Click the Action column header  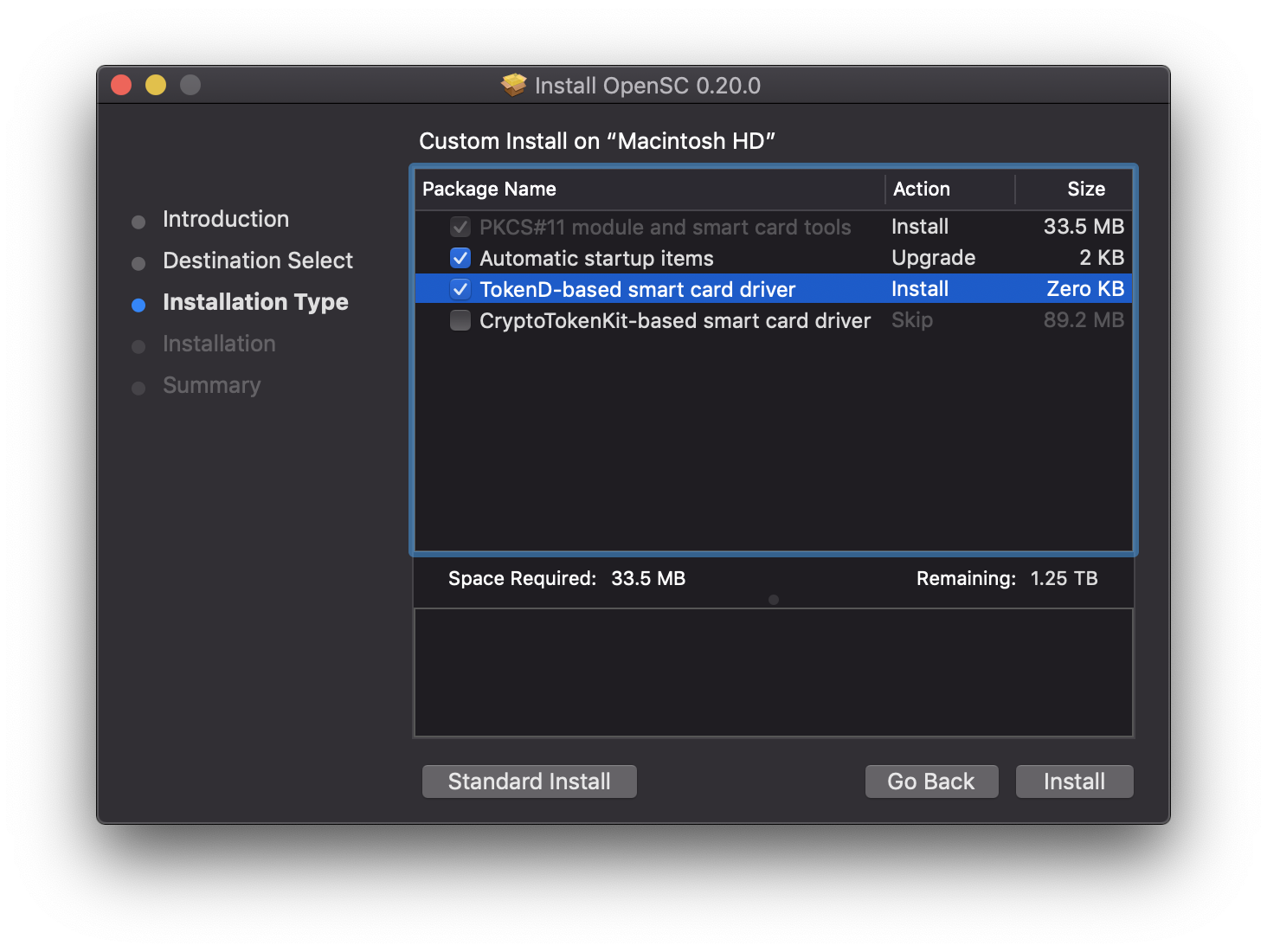[x=922, y=189]
